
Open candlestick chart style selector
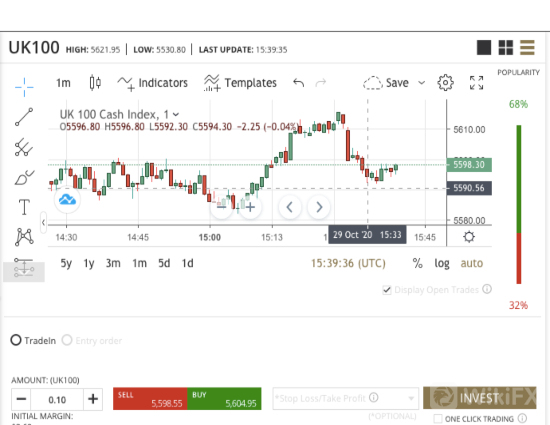(95, 83)
